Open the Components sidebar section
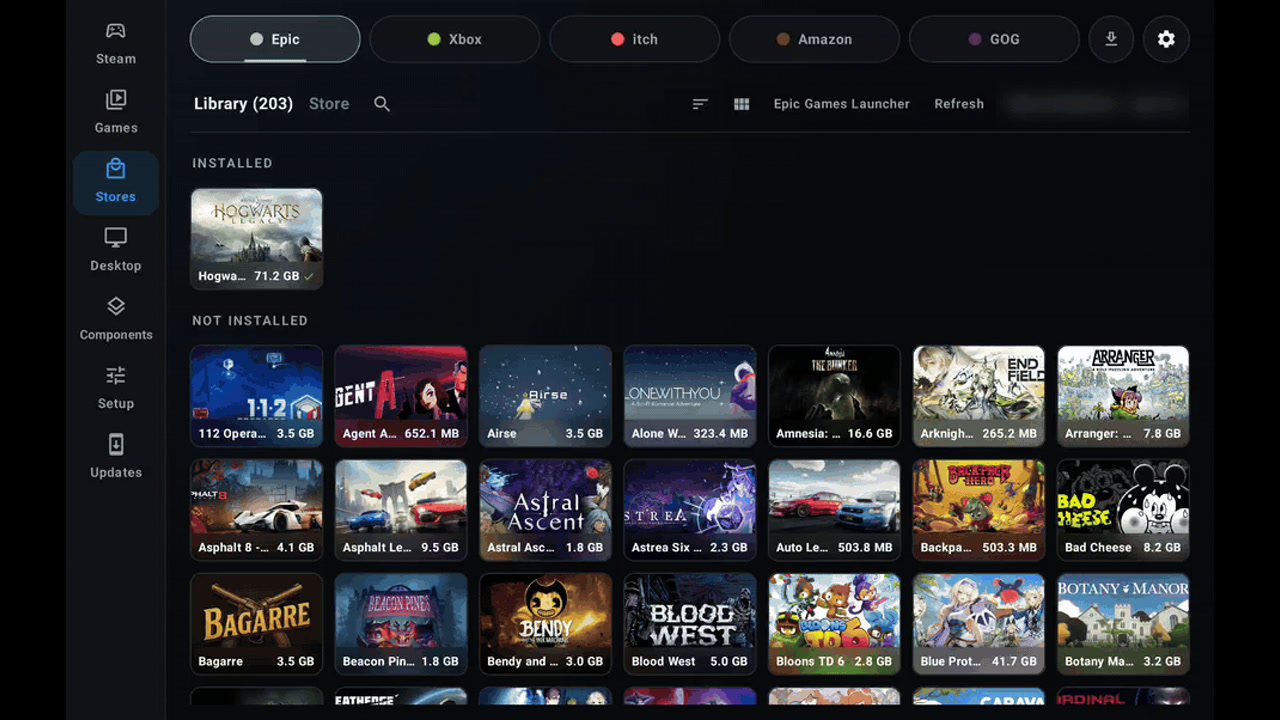This screenshot has height=720, width=1280. (116, 320)
